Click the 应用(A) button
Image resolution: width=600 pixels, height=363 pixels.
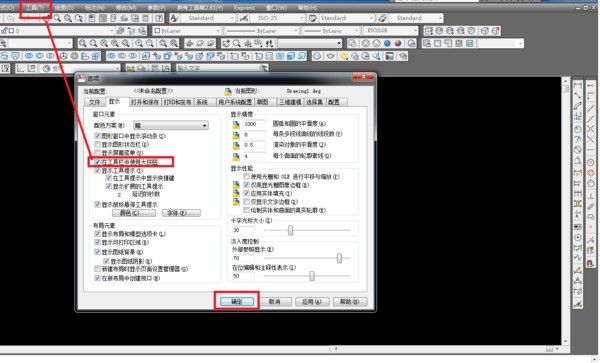click(x=312, y=301)
